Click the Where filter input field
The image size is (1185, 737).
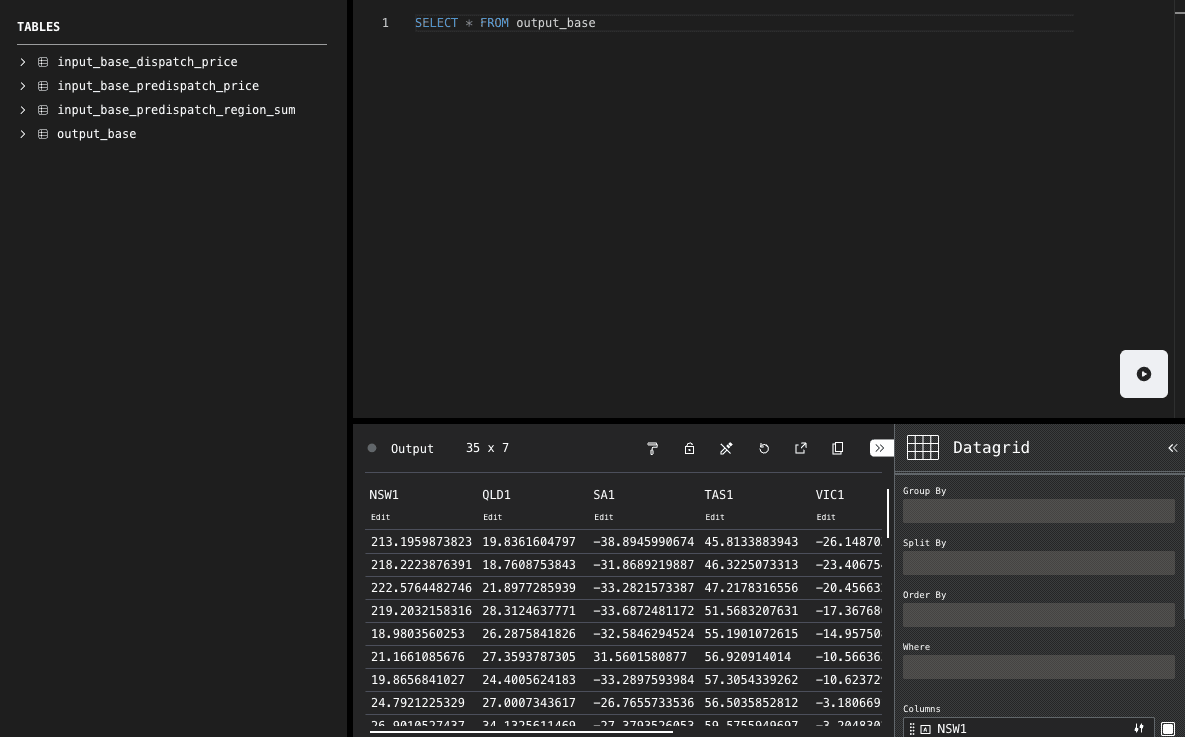pos(1038,666)
